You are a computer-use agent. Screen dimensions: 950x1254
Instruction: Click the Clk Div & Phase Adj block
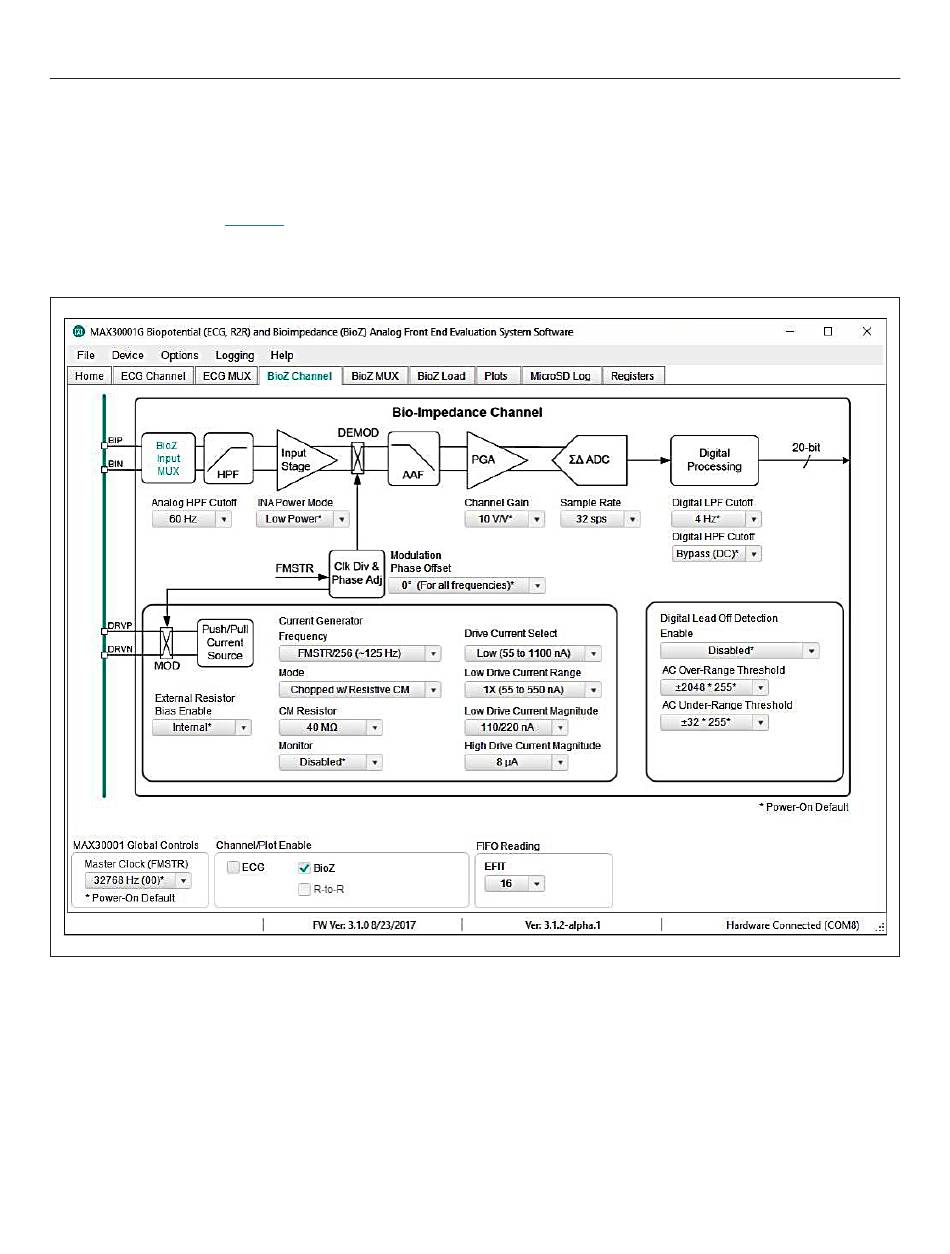pos(356,573)
